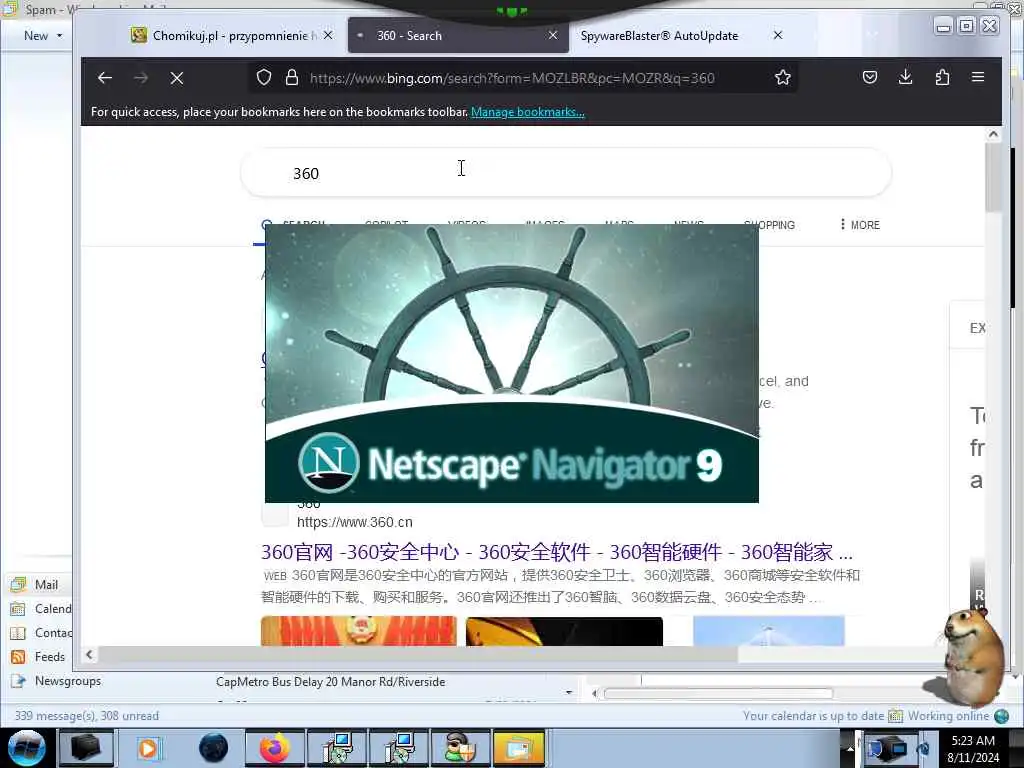
Task: Click the browser horizontal scrollbar left arrow
Action: (x=89, y=654)
